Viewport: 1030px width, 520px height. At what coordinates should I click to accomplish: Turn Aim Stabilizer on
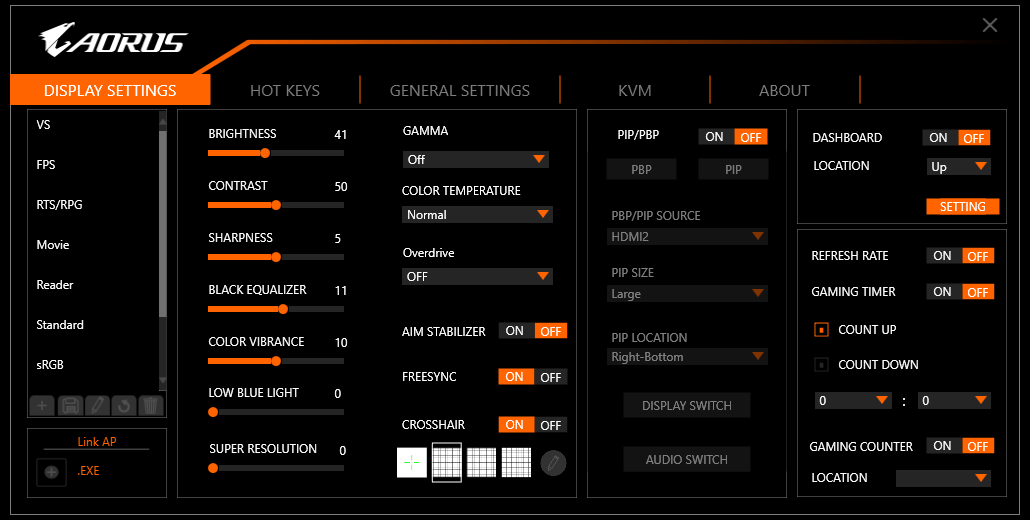click(x=516, y=331)
